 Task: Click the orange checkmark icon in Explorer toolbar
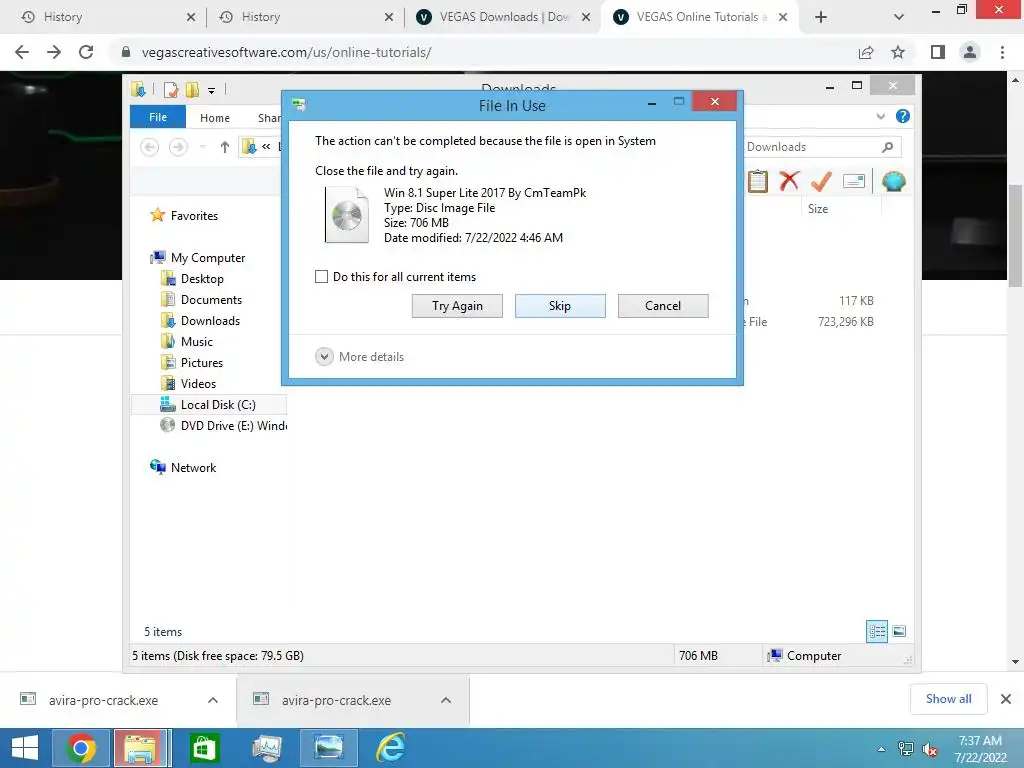821,181
